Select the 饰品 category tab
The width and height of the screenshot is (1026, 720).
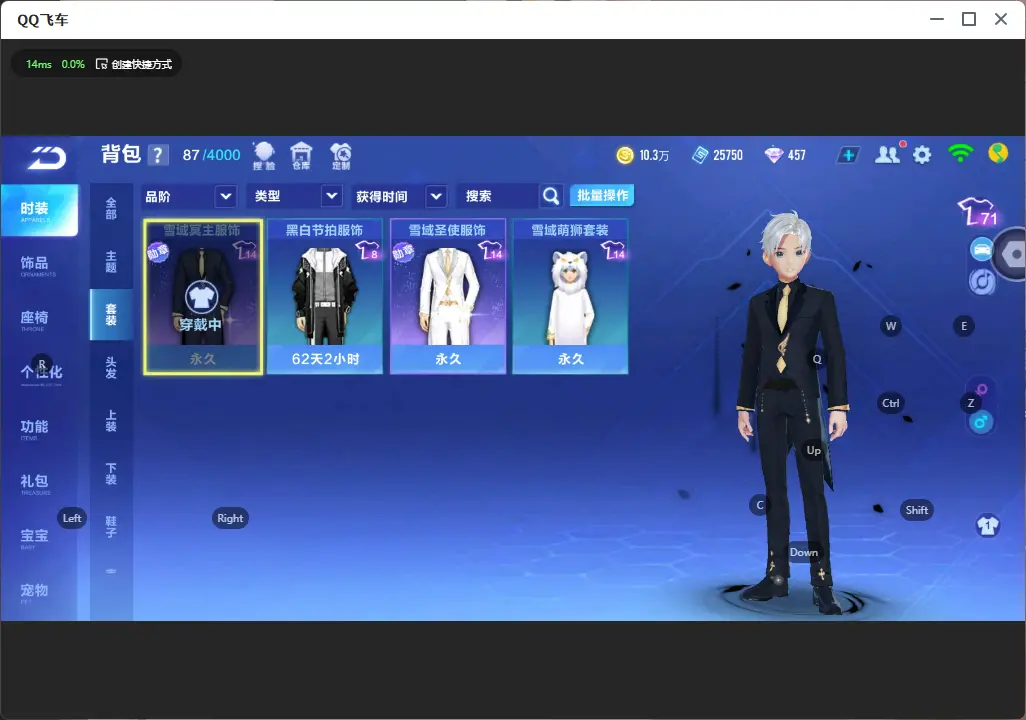coord(38,265)
